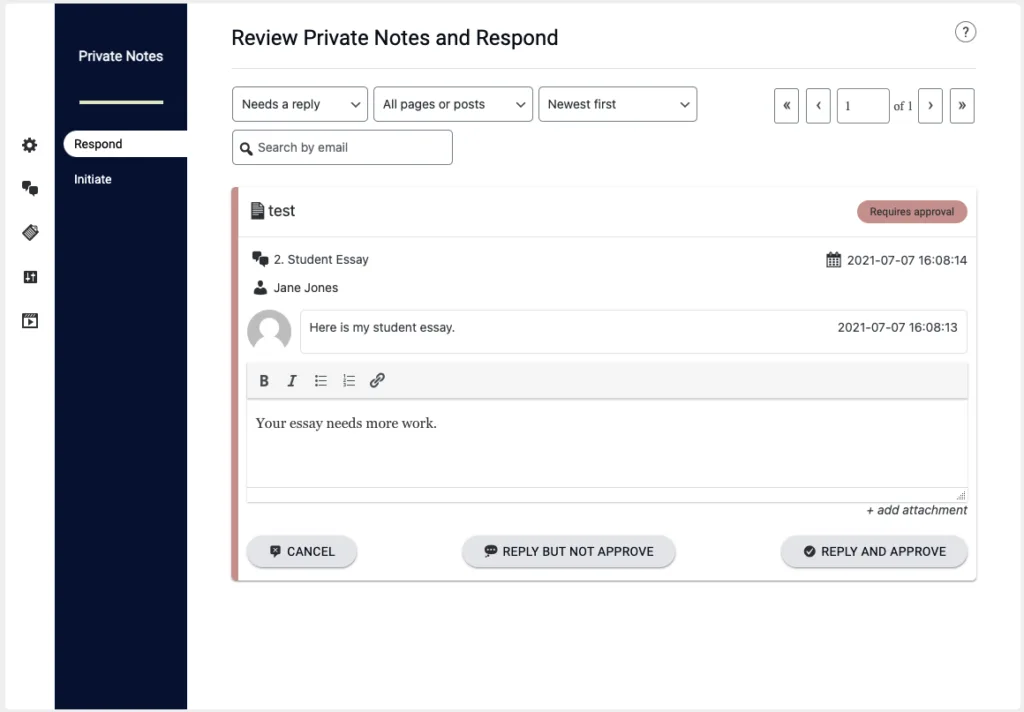Toggle bold formatting in reply editor
Viewport: 1024px width, 712px height.
264,381
